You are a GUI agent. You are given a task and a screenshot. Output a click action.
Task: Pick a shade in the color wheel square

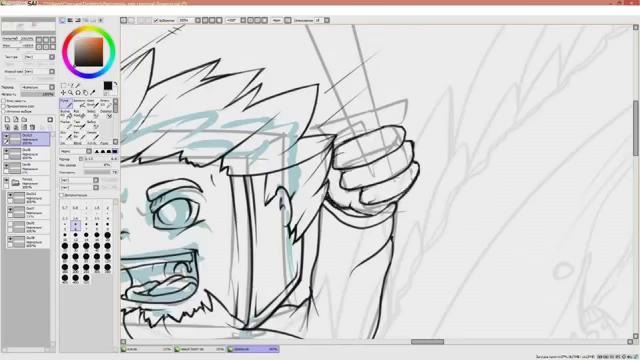pyautogui.click(x=89, y=51)
